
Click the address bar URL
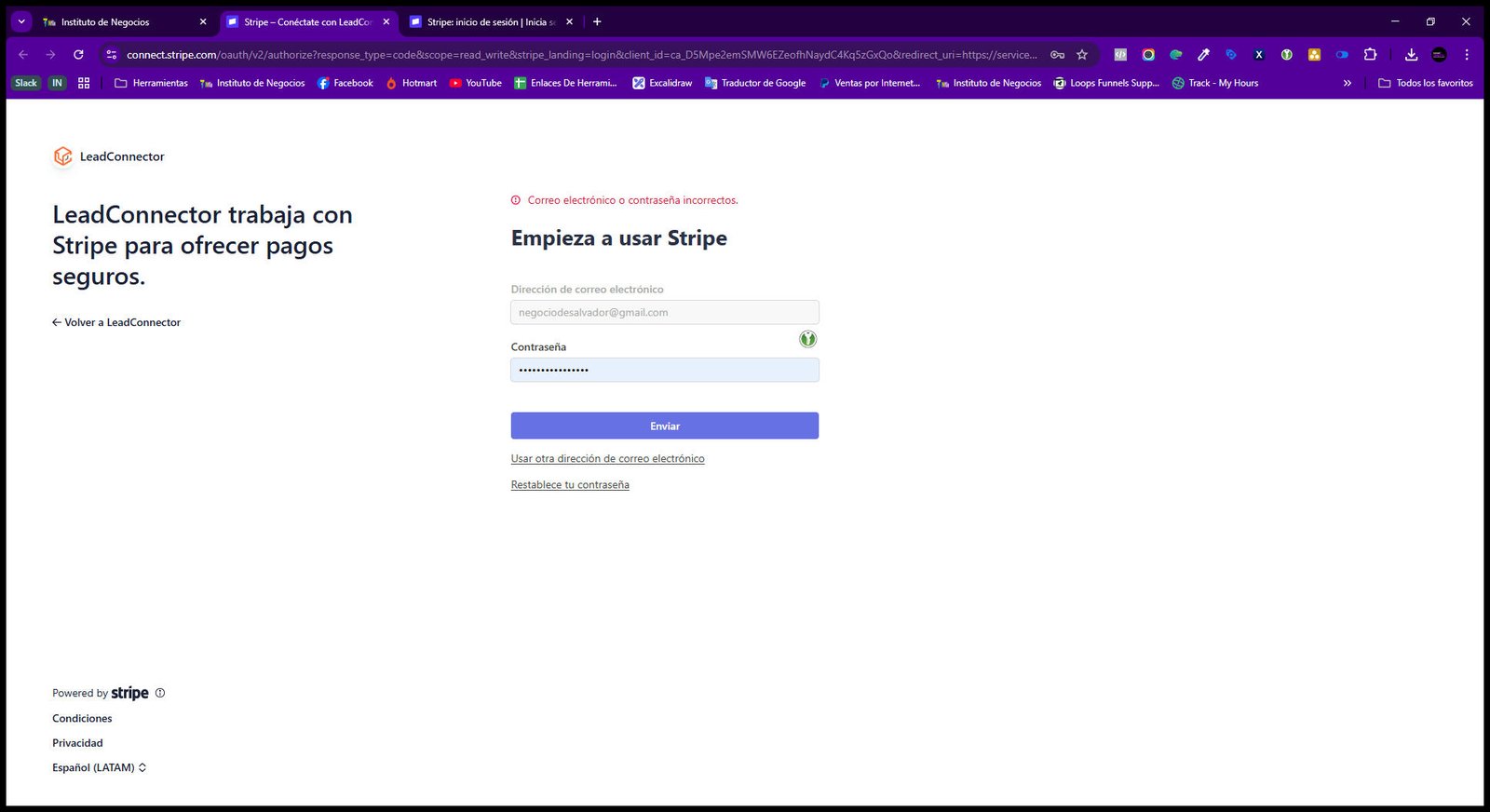point(581,55)
